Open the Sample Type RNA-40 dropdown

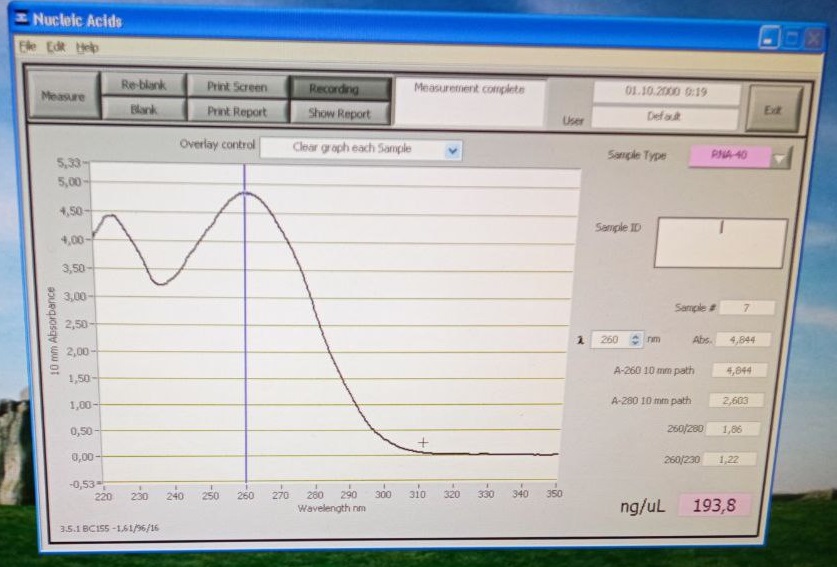pyautogui.click(x=780, y=157)
